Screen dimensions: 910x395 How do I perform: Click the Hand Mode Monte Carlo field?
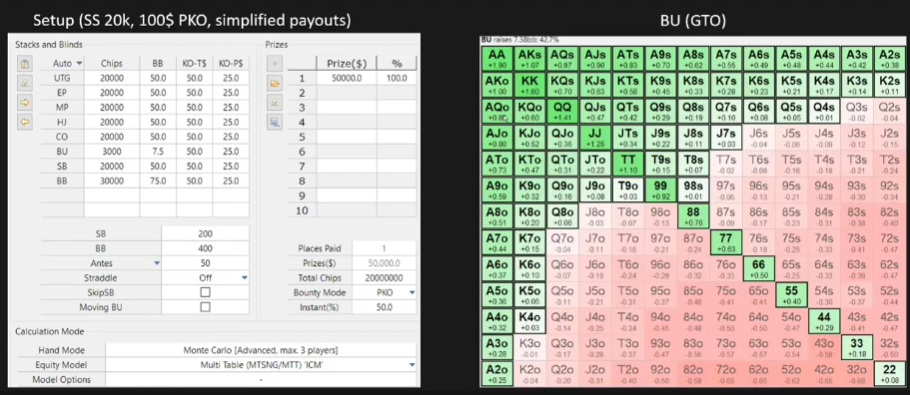[x=261, y=350]
